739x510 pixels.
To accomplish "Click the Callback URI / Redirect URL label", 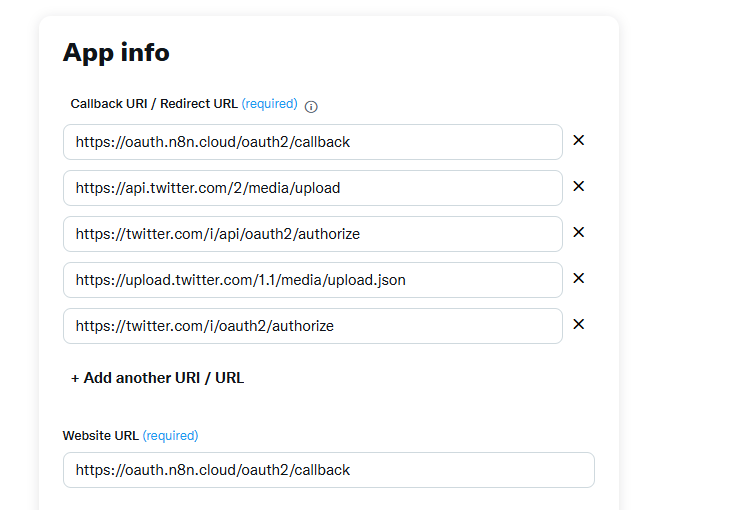I will [154, 104].
